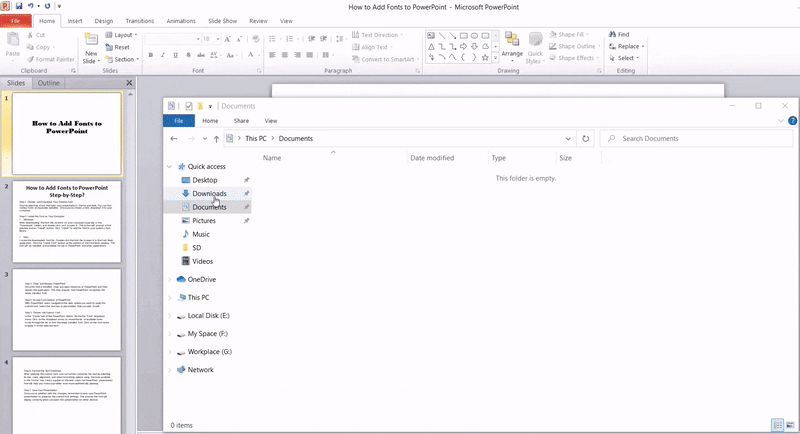Switch to details view in status bar

(x=777, y=424)
